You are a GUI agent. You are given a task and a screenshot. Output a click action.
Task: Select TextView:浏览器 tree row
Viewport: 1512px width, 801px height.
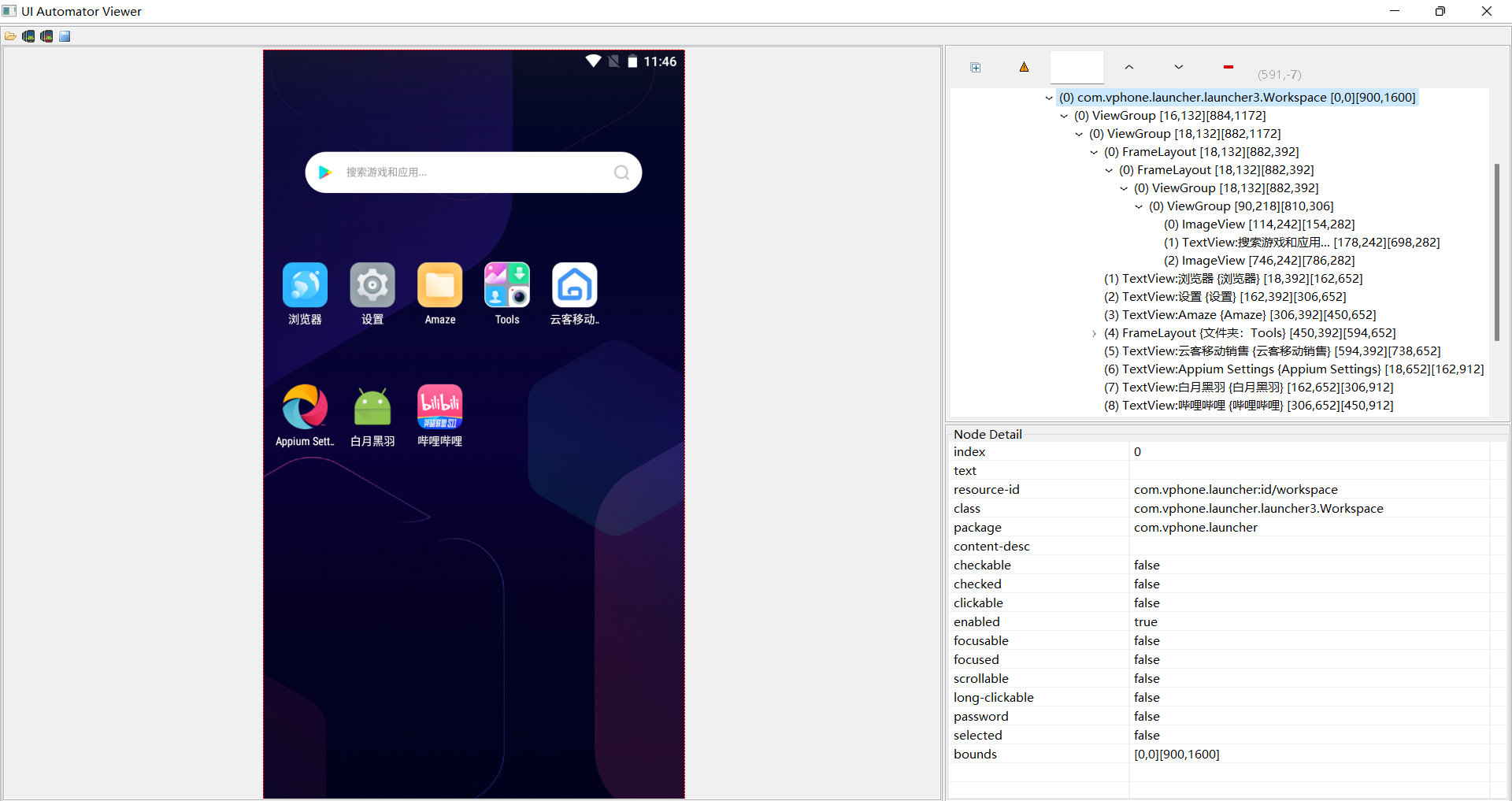click(x=1232, y=279)
